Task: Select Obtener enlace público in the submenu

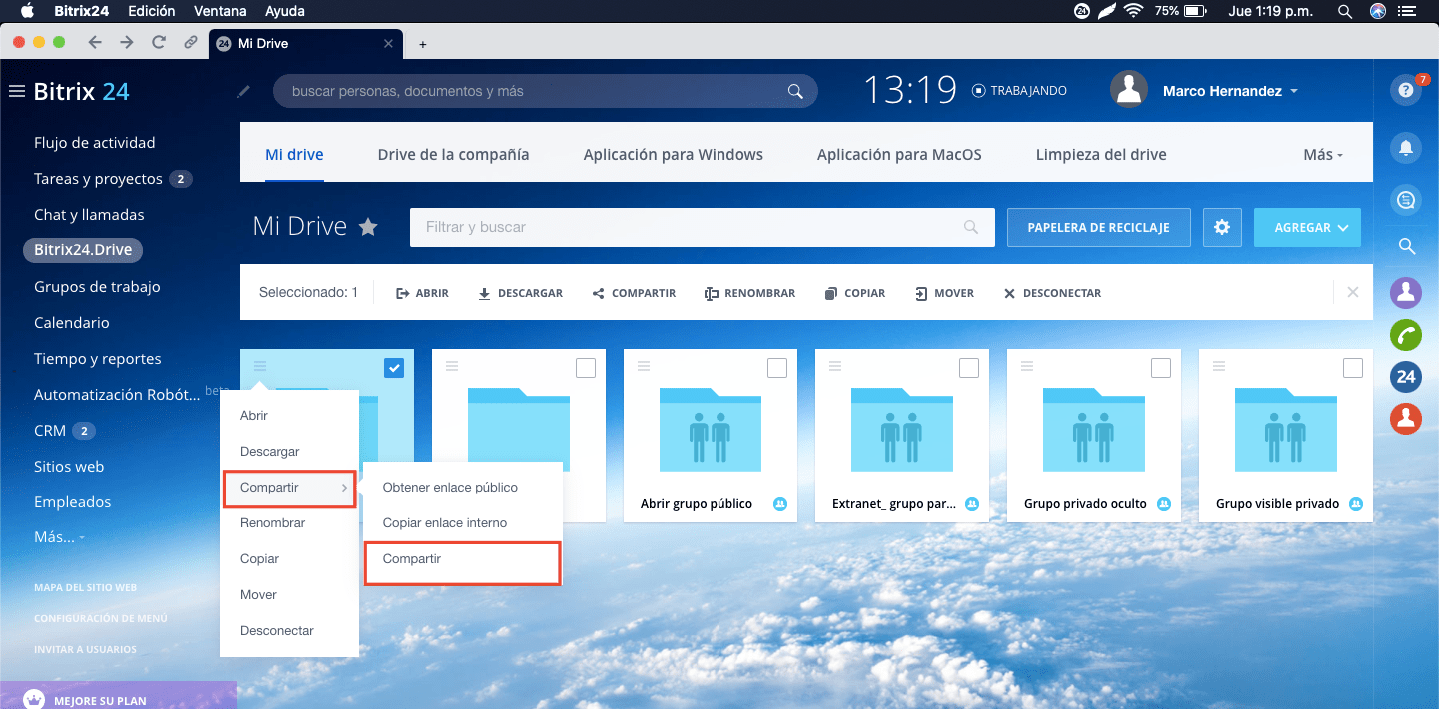Action: tap(450, 488)
